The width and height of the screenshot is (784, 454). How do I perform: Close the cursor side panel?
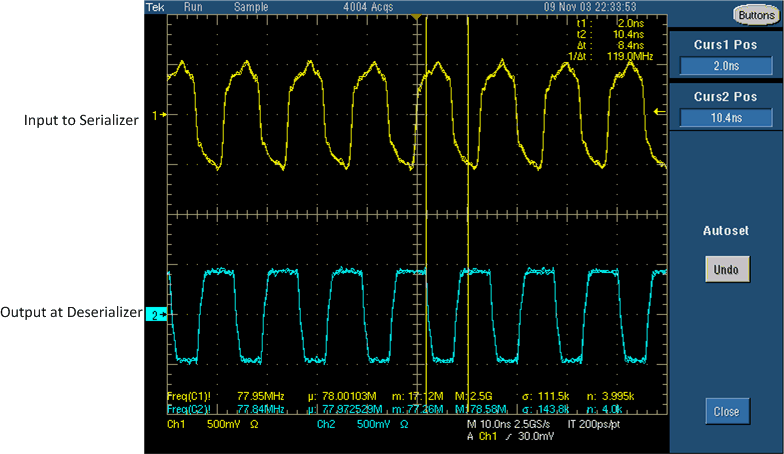click(x=725, y=411)
